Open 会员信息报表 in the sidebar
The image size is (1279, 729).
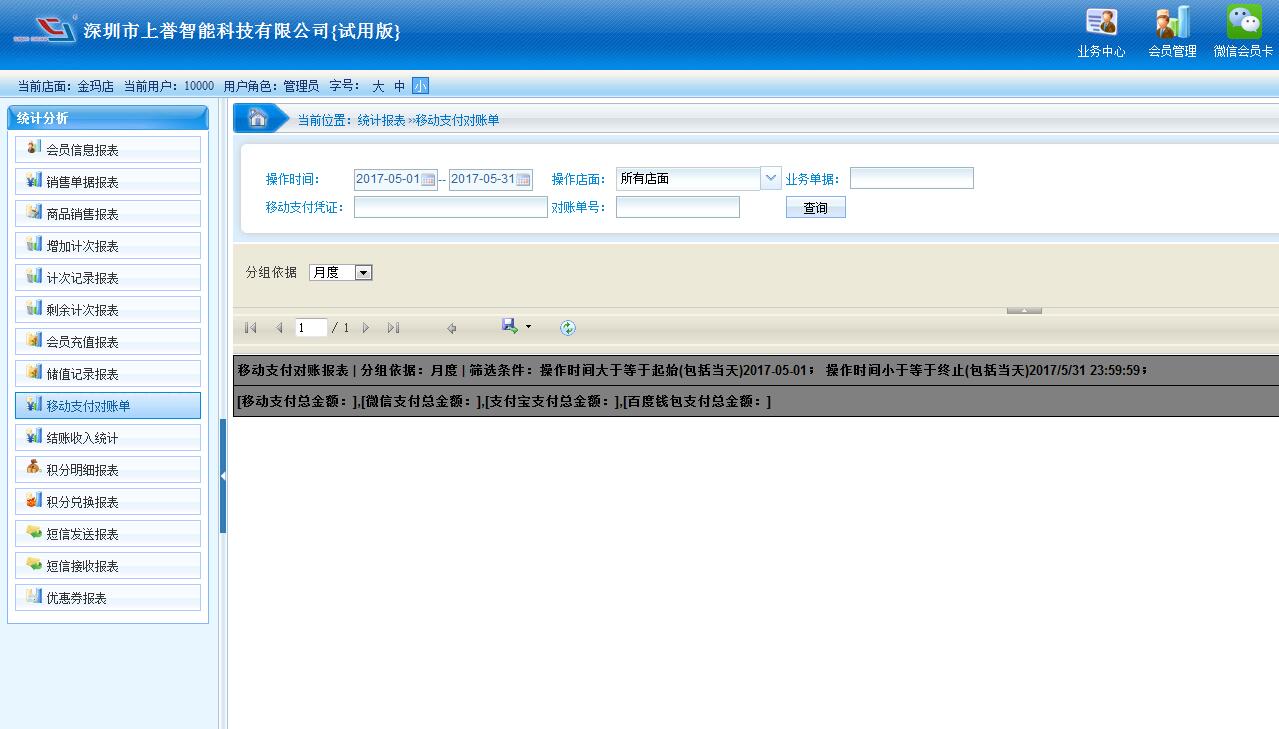tap(108, 150)
